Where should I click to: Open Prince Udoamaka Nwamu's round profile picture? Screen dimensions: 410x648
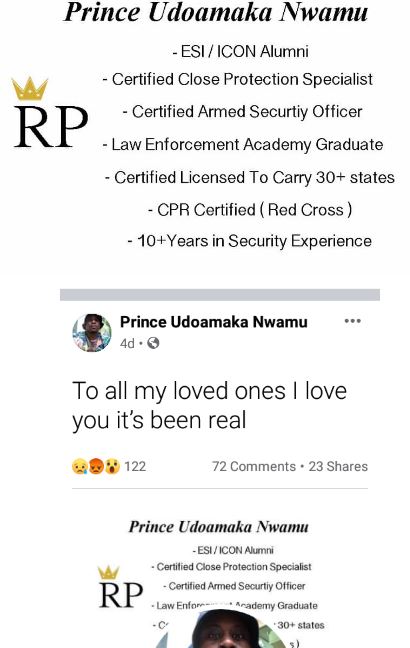tap(92, 333)
